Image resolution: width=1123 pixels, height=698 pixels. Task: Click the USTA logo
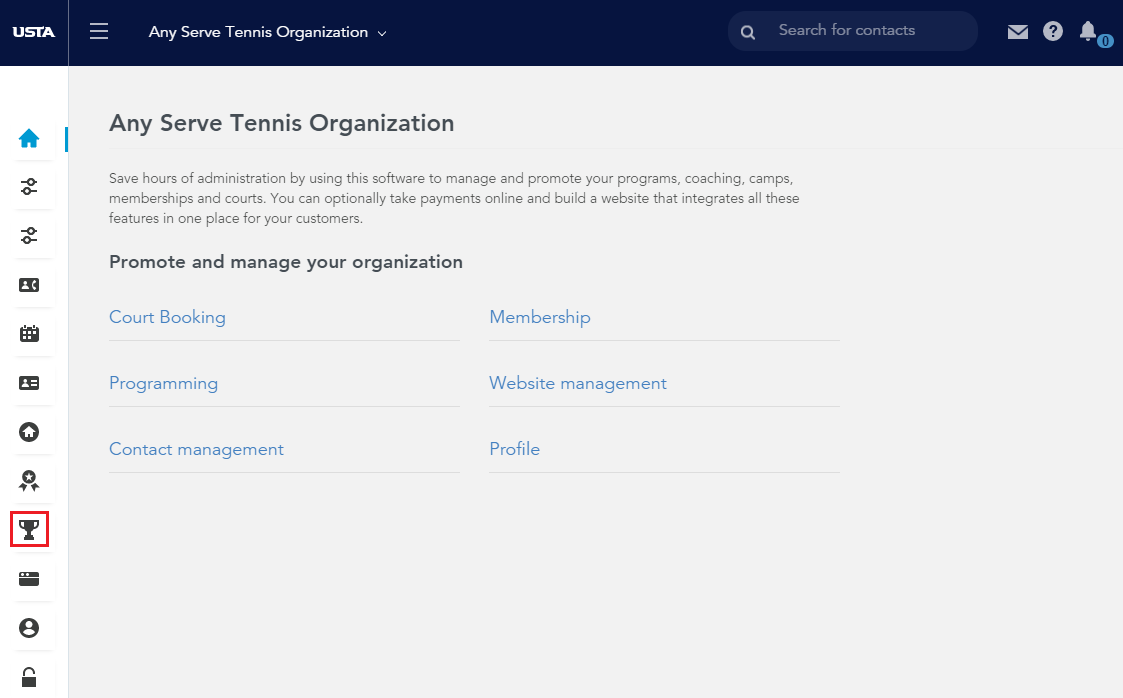coord(34,32)
